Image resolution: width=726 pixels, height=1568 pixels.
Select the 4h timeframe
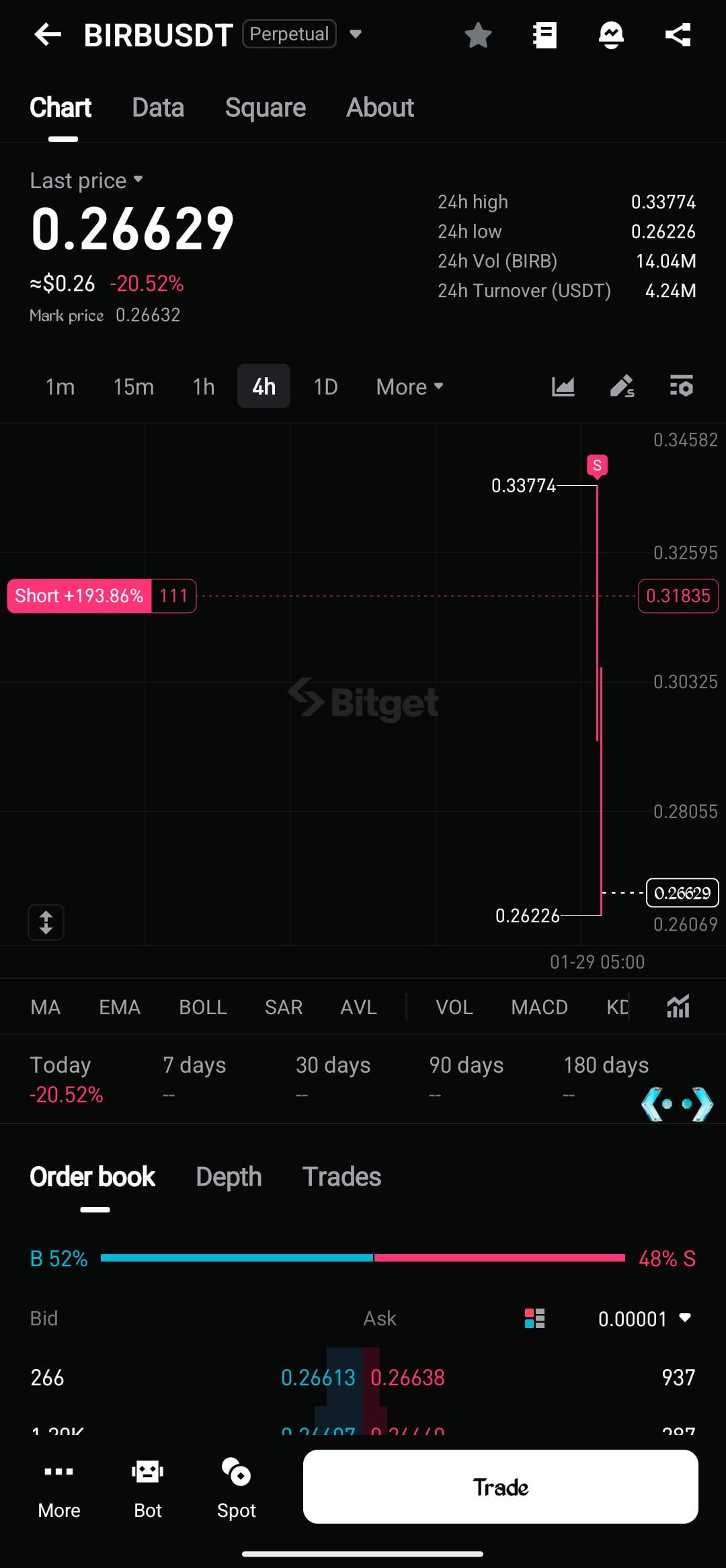pyautogui.click(x=264, y=386)
